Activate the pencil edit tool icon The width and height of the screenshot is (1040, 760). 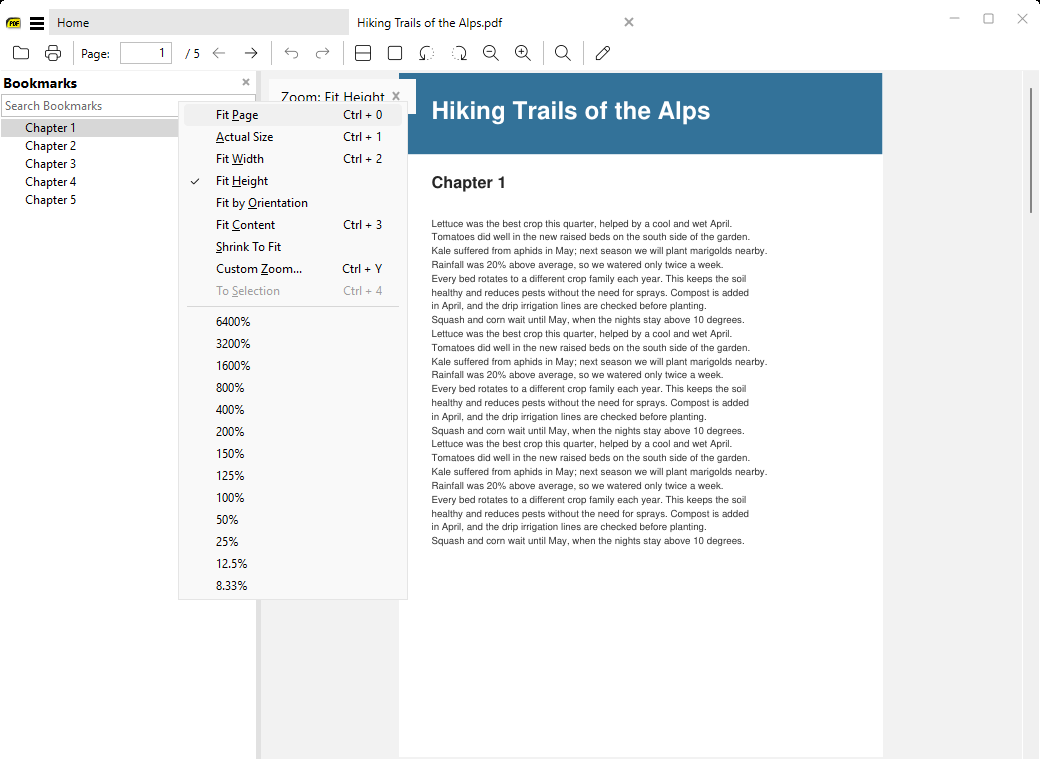click(602, 53)
